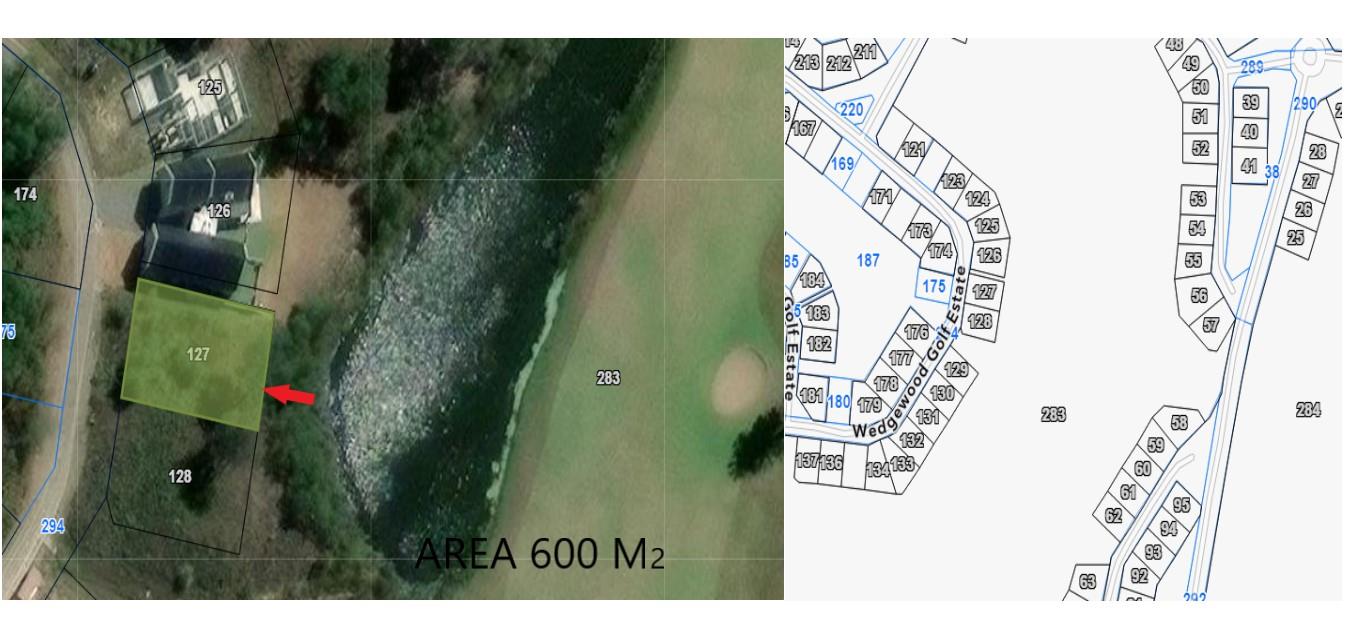The height and width of the screenshot is (629, 1350).
Task: Select plot 125 label on the aerial photo
Action: (x=210, y=88)
